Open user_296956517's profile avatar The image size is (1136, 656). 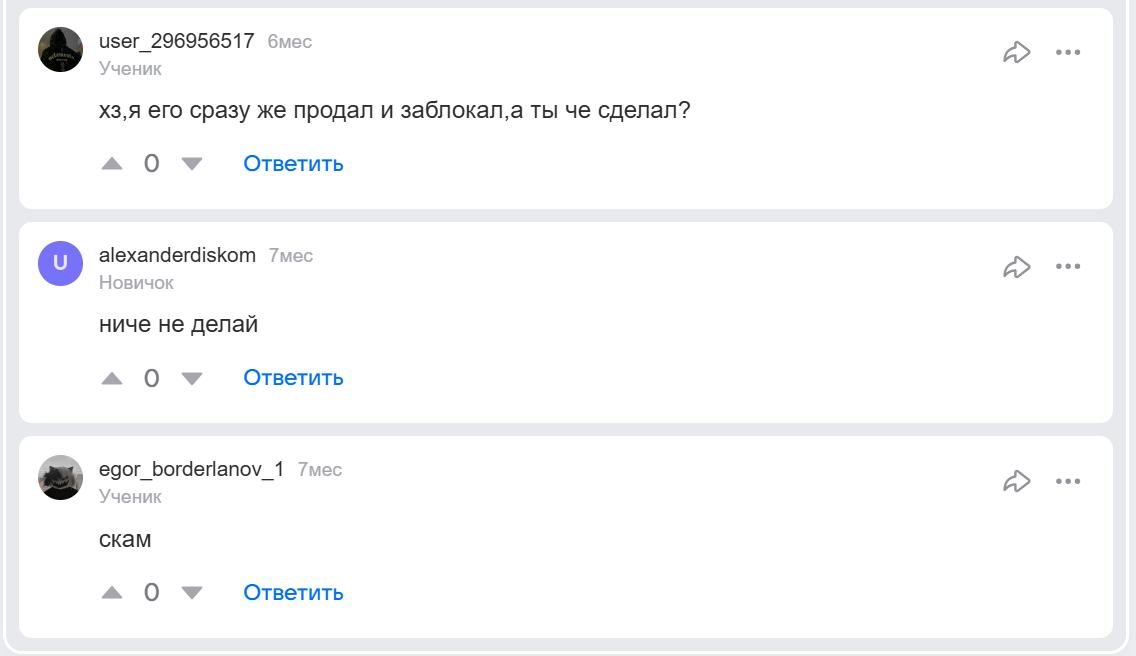[x=60, y=50]
